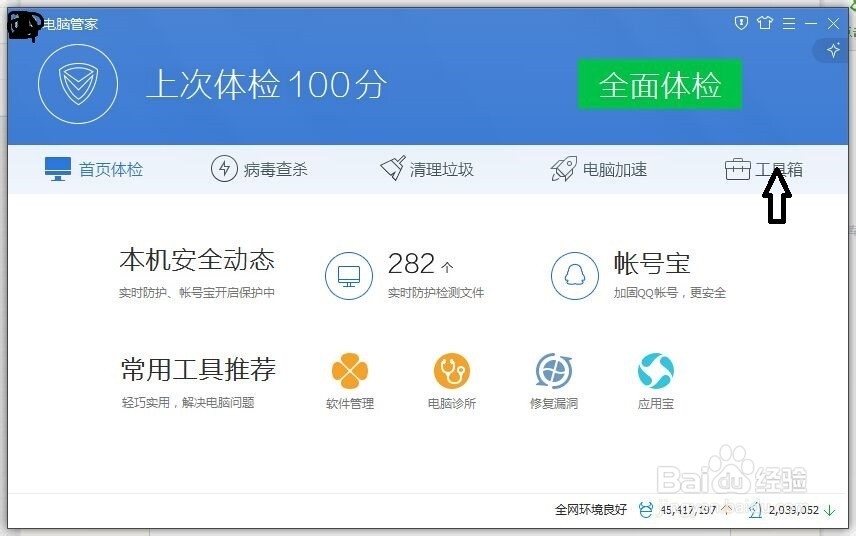Click the monitor icon beside 282 个
The width and height of the screenshot is (856, 536).
click(349, 276)
